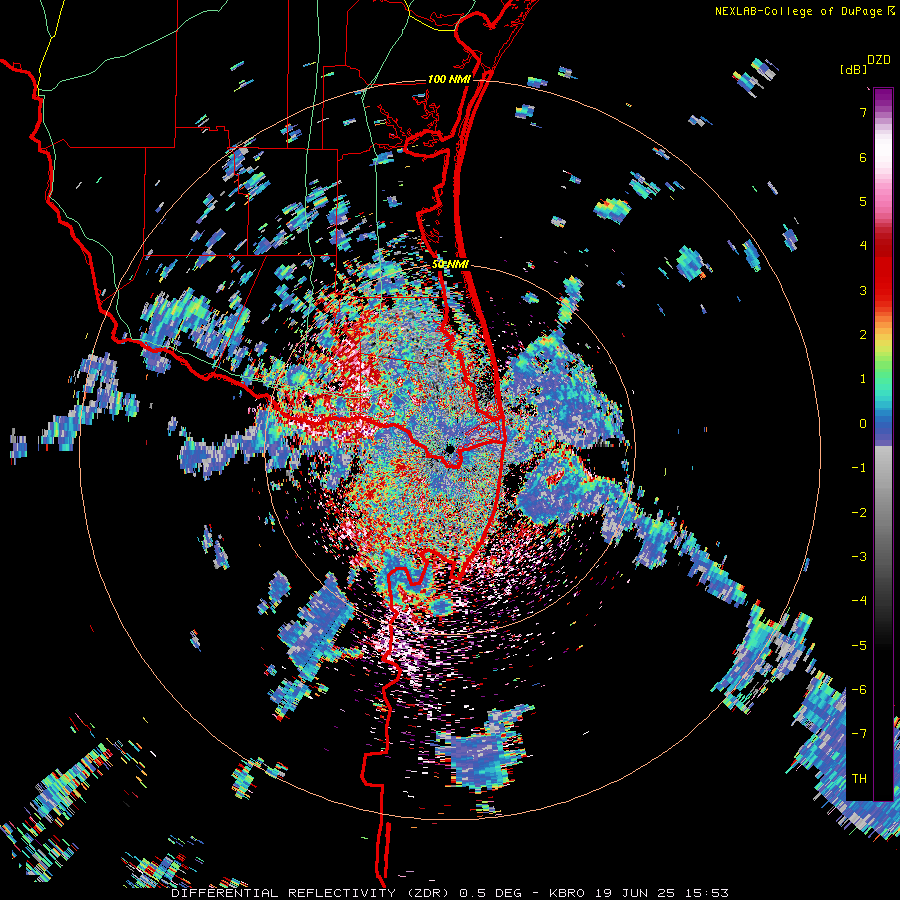Click the purple top of the ZDR color bar

(x=883, y=98)
